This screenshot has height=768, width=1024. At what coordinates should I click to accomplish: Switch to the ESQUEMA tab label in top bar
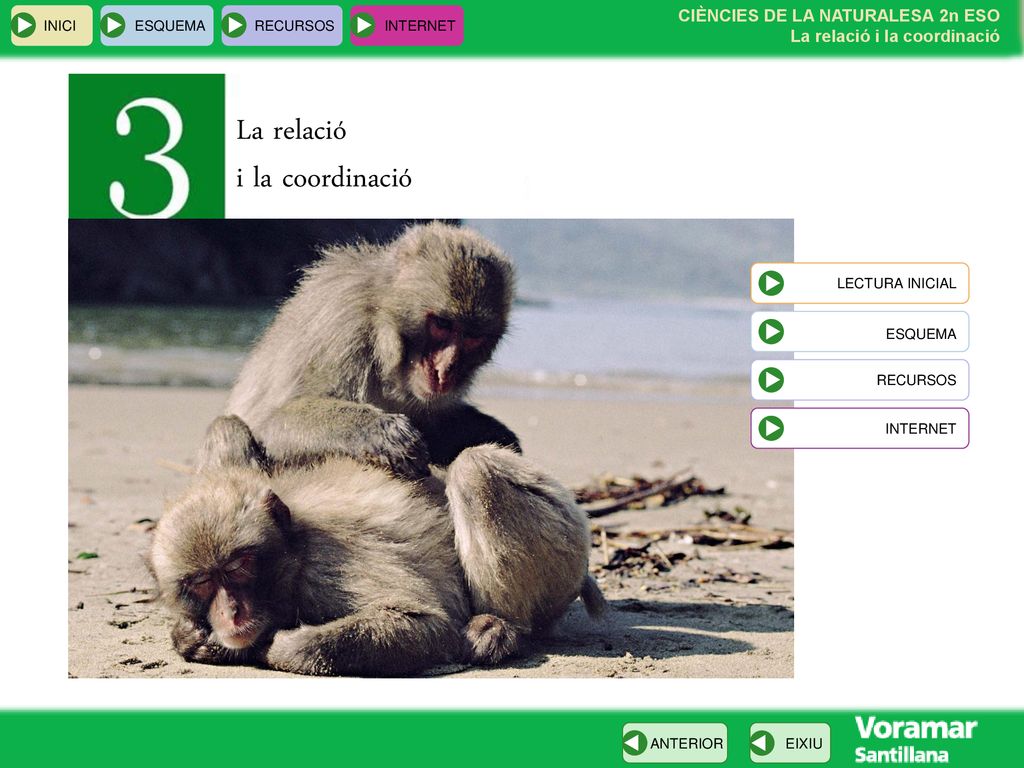[x=170, y=25]
